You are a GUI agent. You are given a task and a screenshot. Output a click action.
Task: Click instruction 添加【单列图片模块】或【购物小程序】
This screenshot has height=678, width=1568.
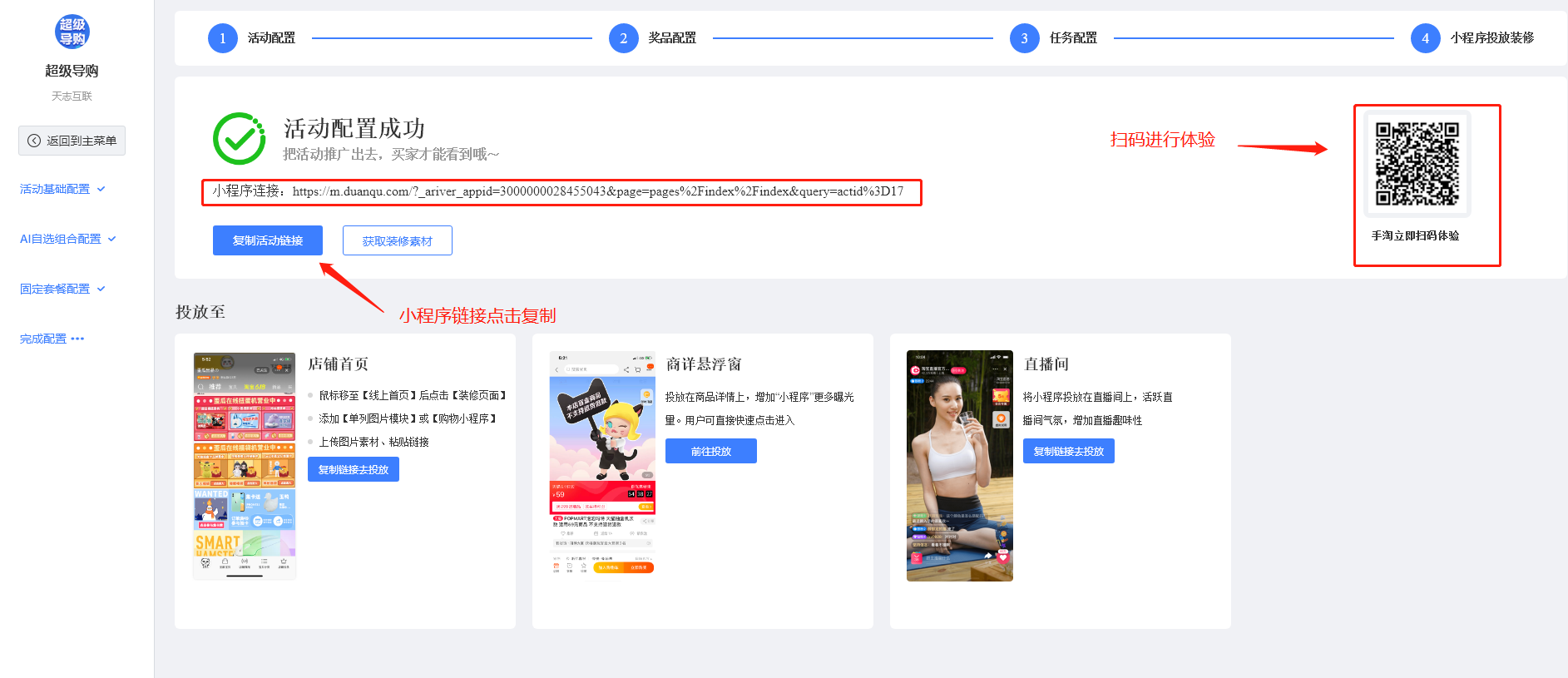click(408, 418)
